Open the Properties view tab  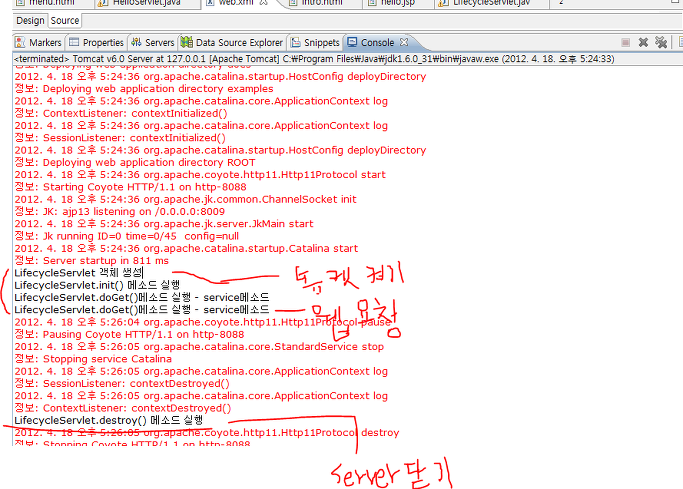(97, 42)
